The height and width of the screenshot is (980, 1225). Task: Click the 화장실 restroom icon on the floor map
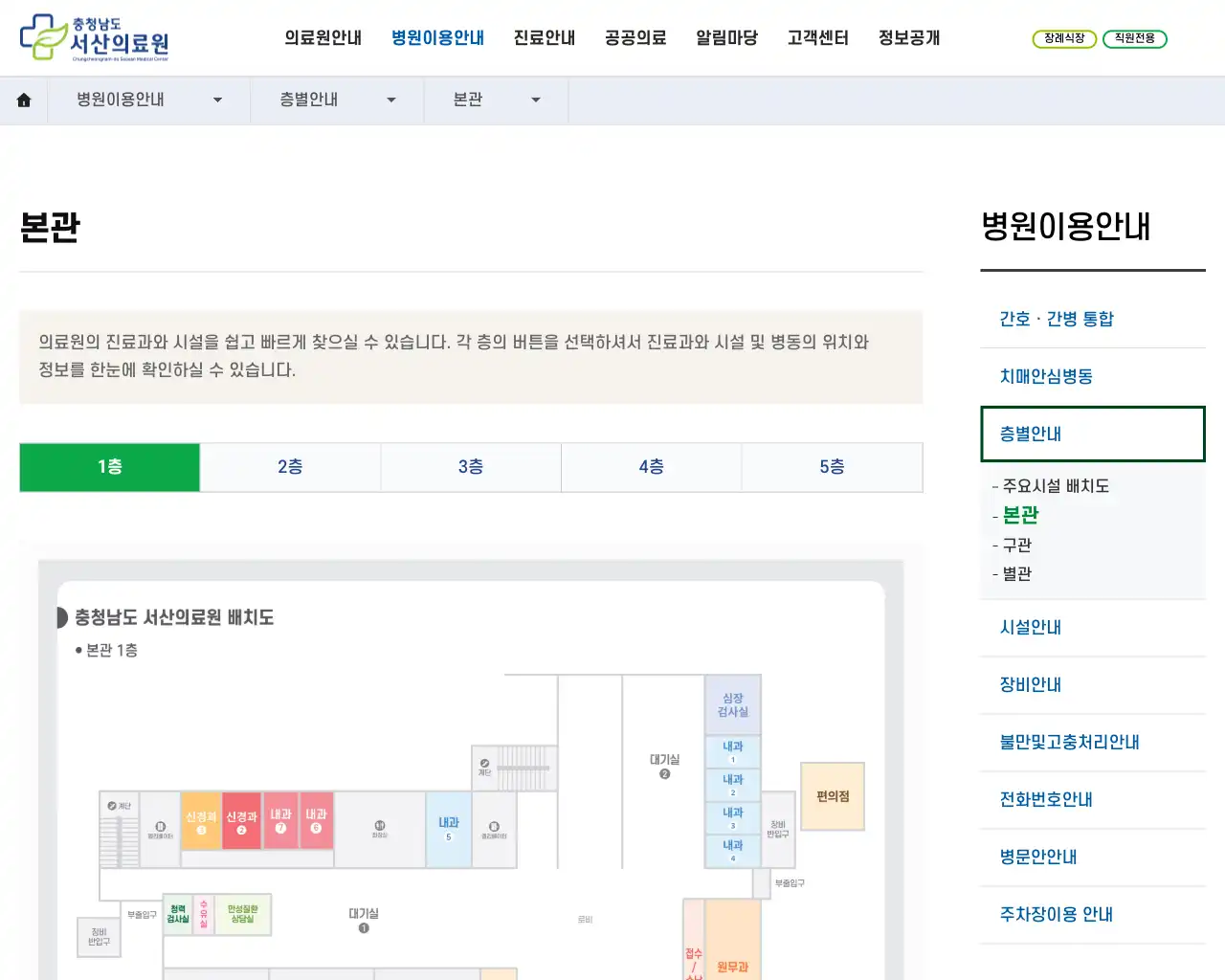380,825
